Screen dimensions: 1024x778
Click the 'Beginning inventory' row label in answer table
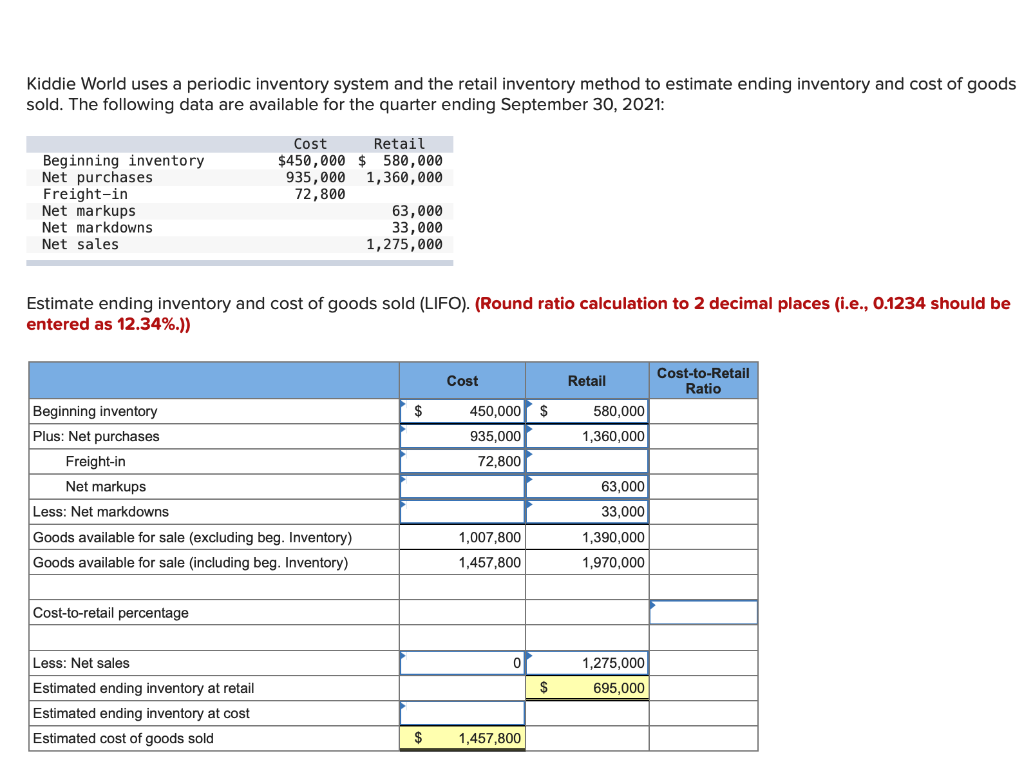click(x=95, y=412)
